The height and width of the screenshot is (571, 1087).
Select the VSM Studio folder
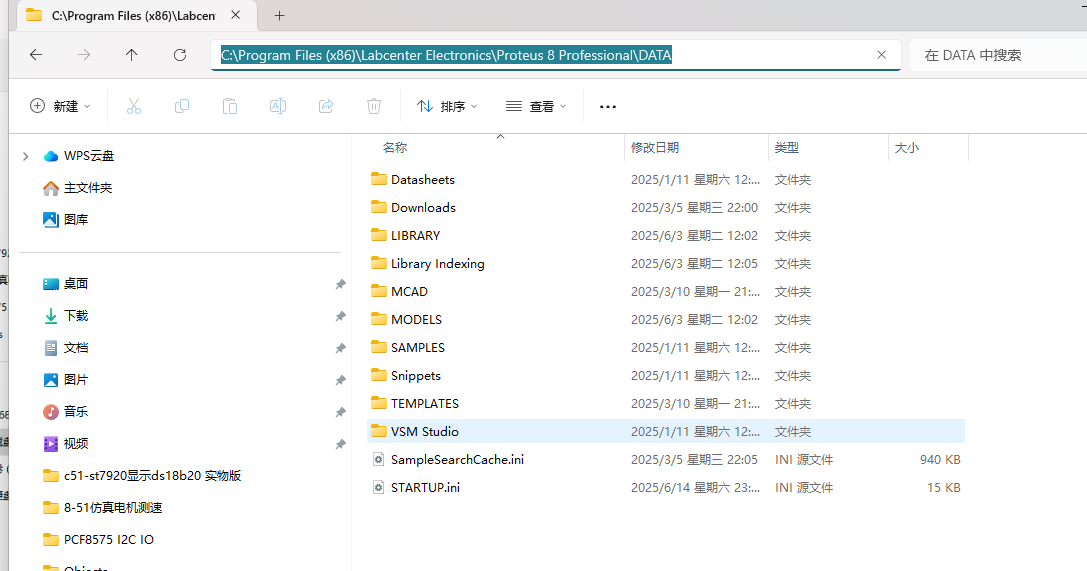tap(666, 431)
